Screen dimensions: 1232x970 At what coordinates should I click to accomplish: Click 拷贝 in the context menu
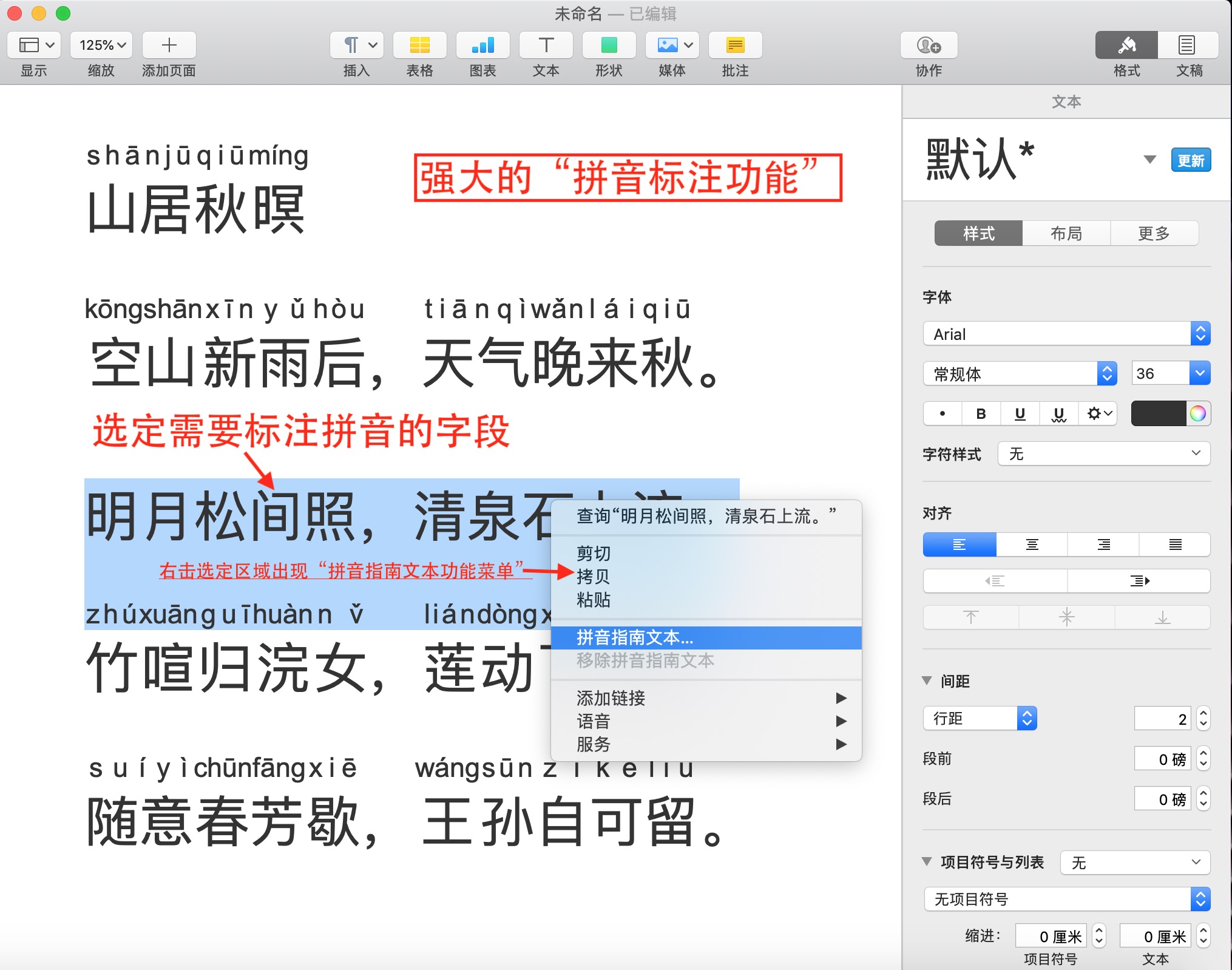pos(593,576)
